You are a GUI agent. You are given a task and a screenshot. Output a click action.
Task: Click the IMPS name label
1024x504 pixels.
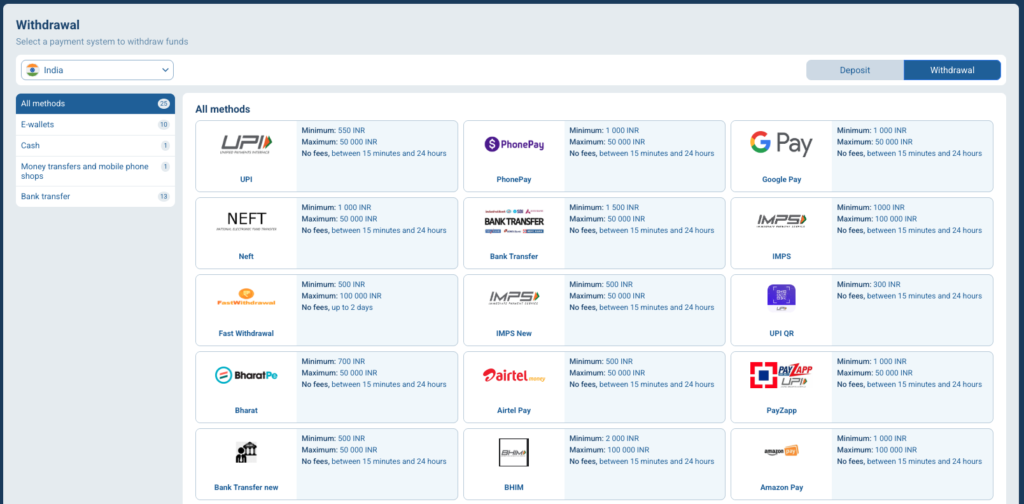pyautogui.click(x=781, y=257)
